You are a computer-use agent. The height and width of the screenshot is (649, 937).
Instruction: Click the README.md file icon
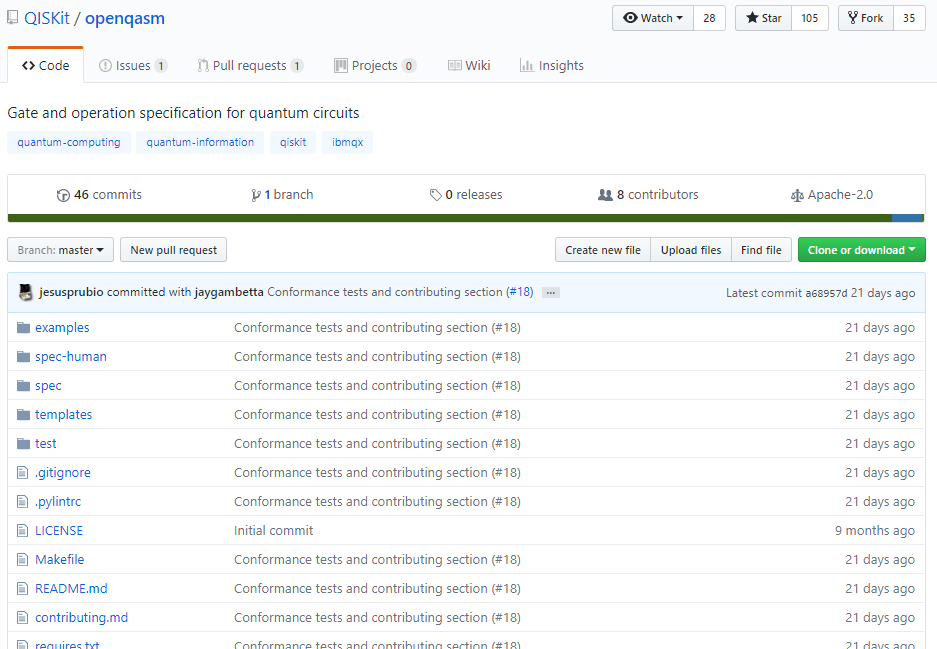point(23,589)
